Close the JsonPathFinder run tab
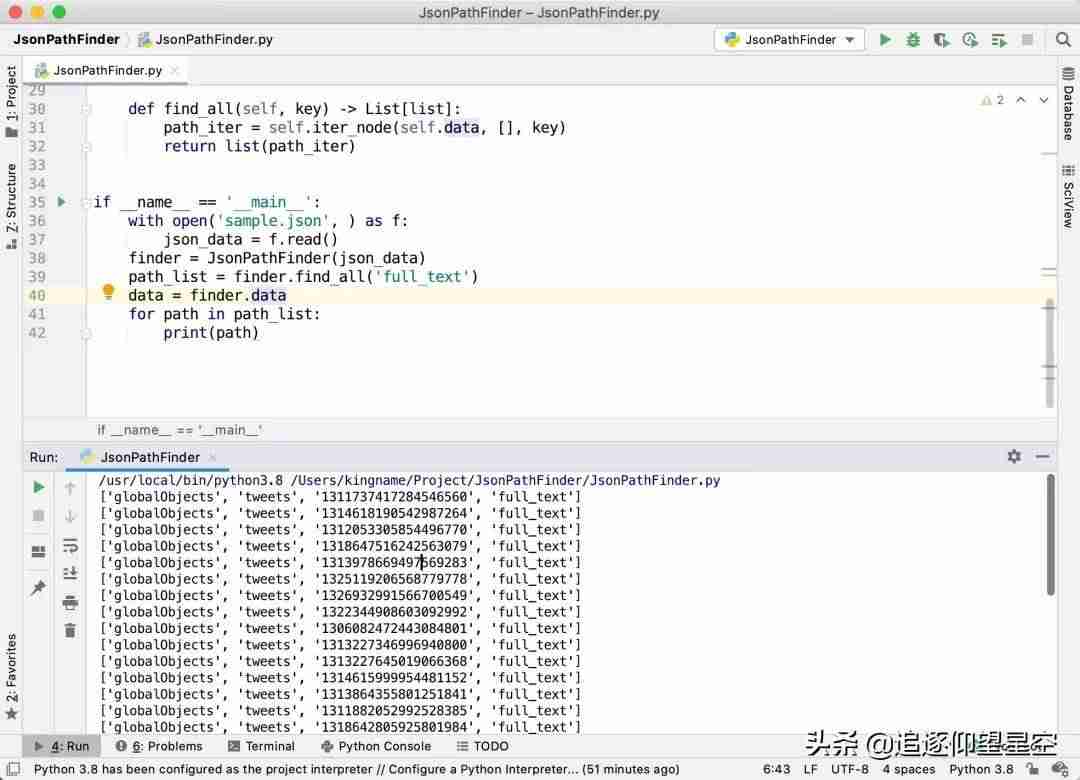 point(212,458)
